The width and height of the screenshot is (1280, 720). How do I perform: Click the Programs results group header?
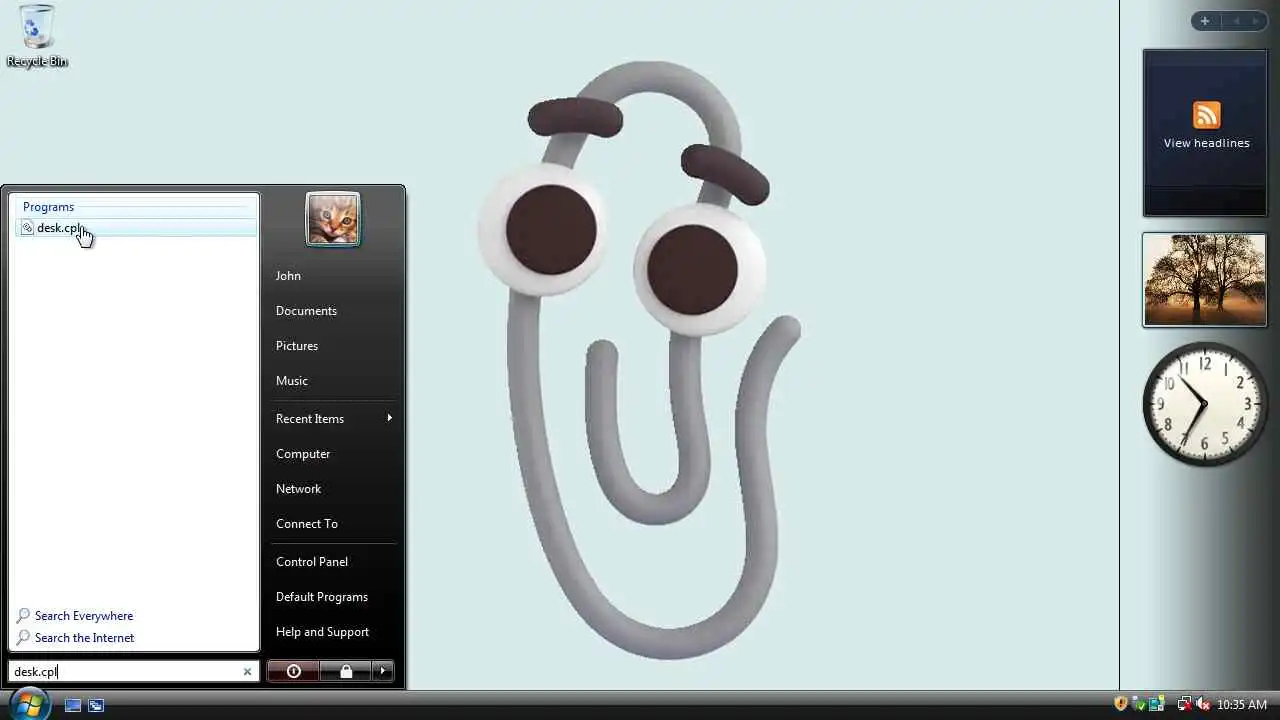(48, 207)
